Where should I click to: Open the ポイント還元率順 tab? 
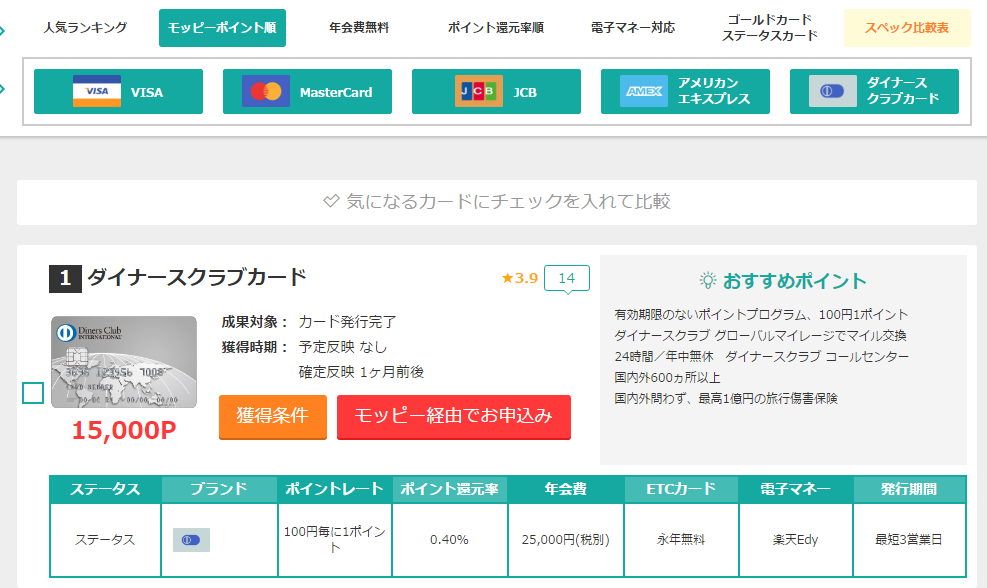tap(495, 28)
